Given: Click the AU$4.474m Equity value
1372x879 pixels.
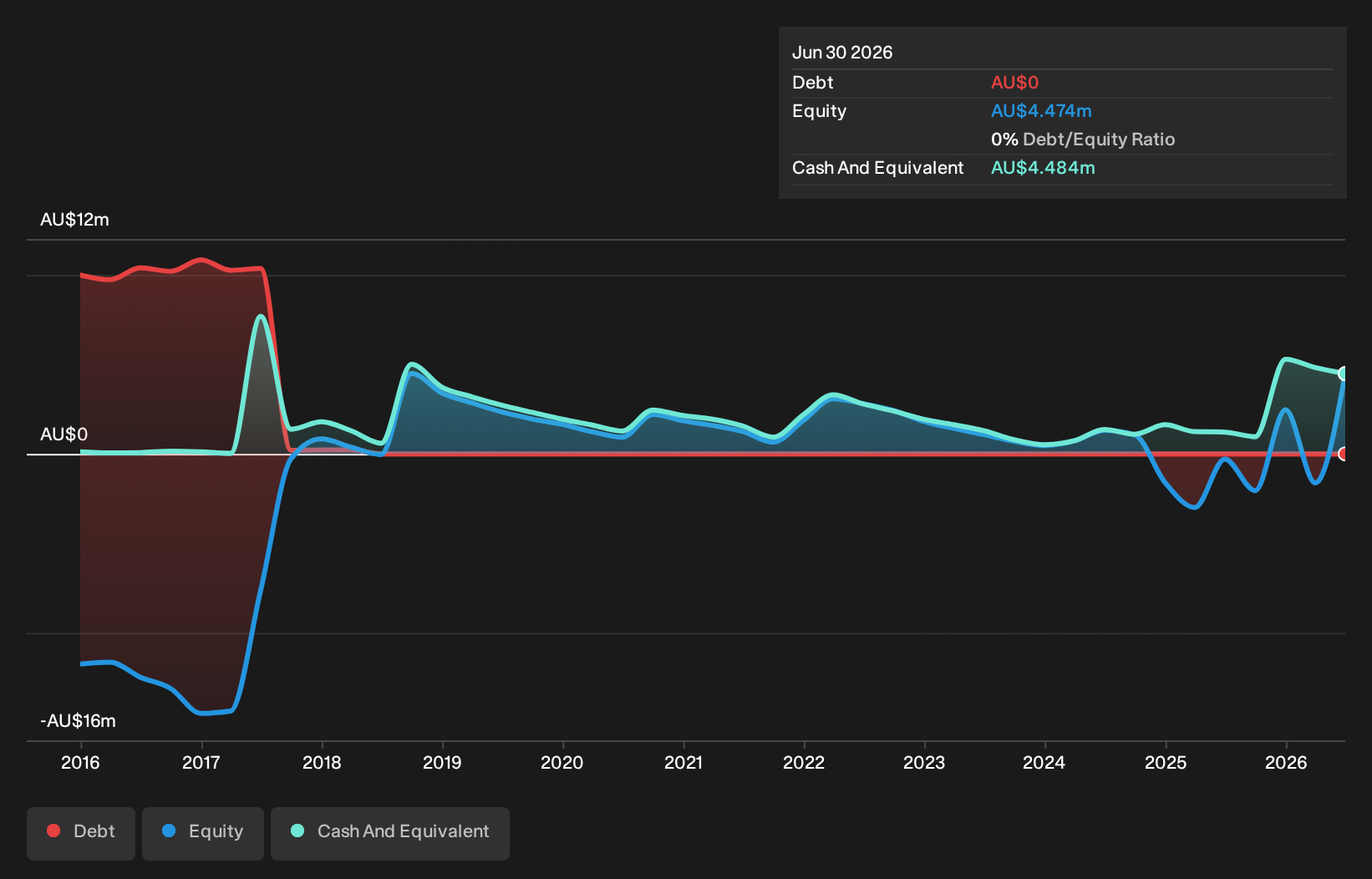Looking at the screenshot, I should pyautogui.click(x=1041, y=111).
